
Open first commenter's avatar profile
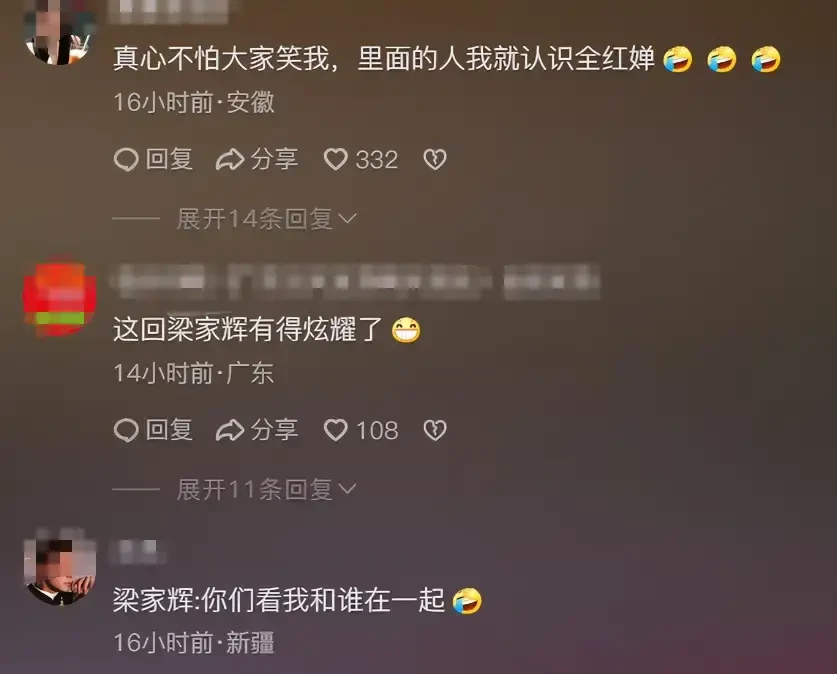click(59, 33)
